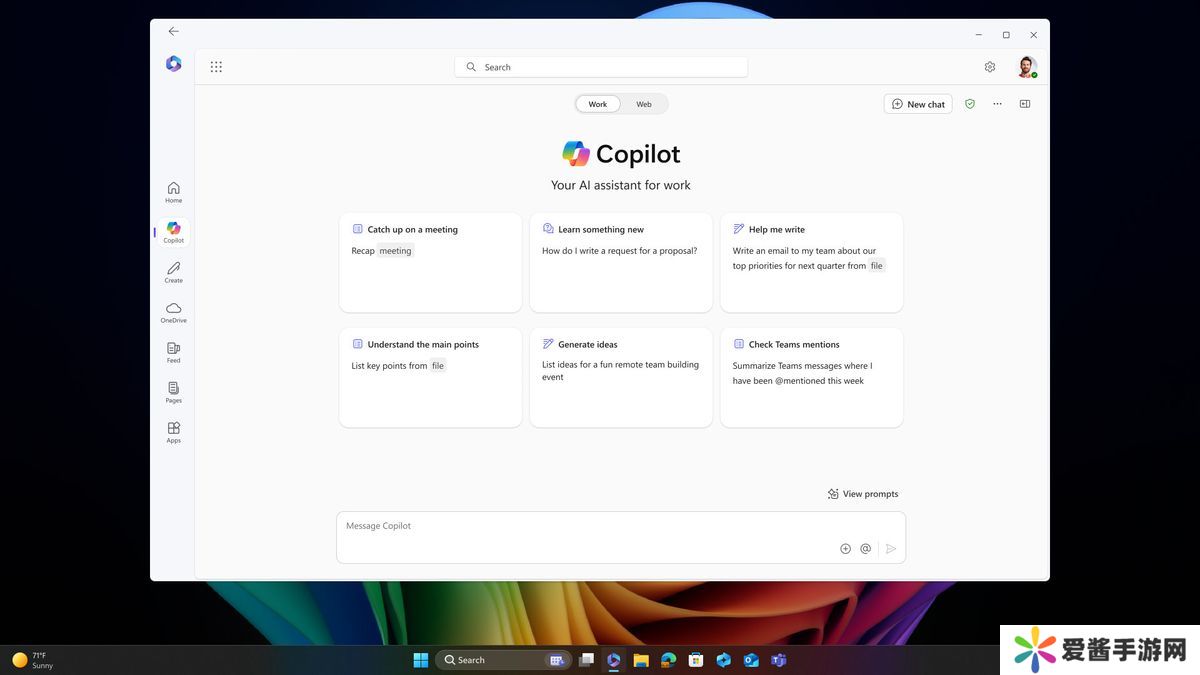Switch to Work mode toggle
The image size is (1200, 675).
click(x=597, y=104)
